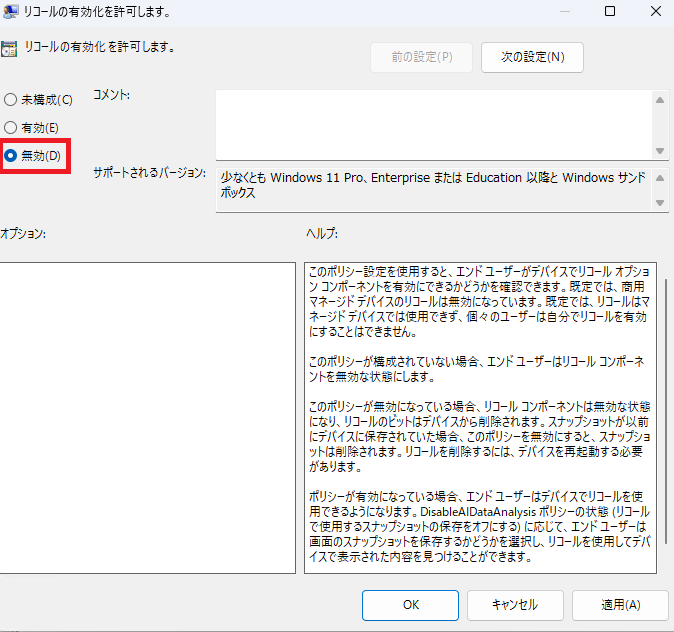This screenshot has width=674, height=632.
Task: Apply changes with 適用(A) button
Action: click(x=620, y=605)
